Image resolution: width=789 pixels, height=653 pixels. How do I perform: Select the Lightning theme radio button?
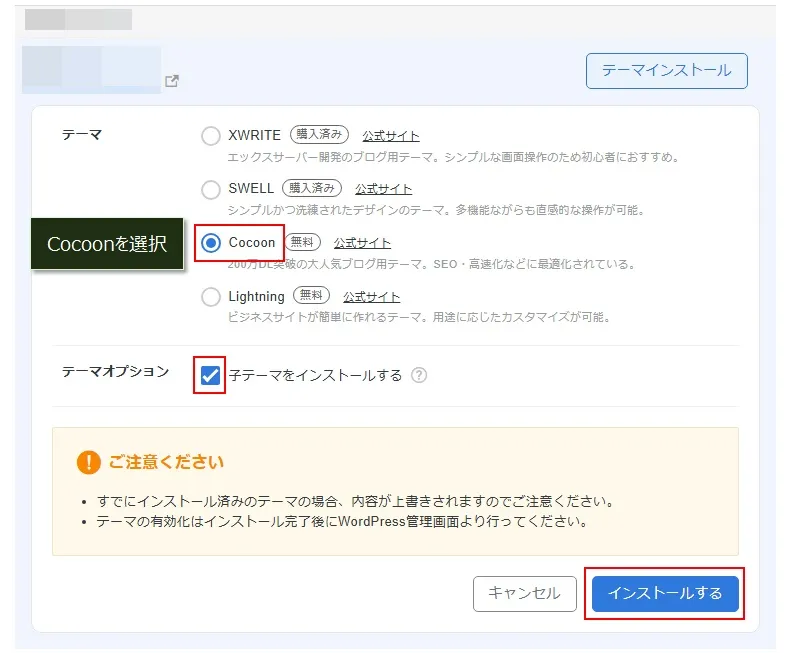click(211, 297)
